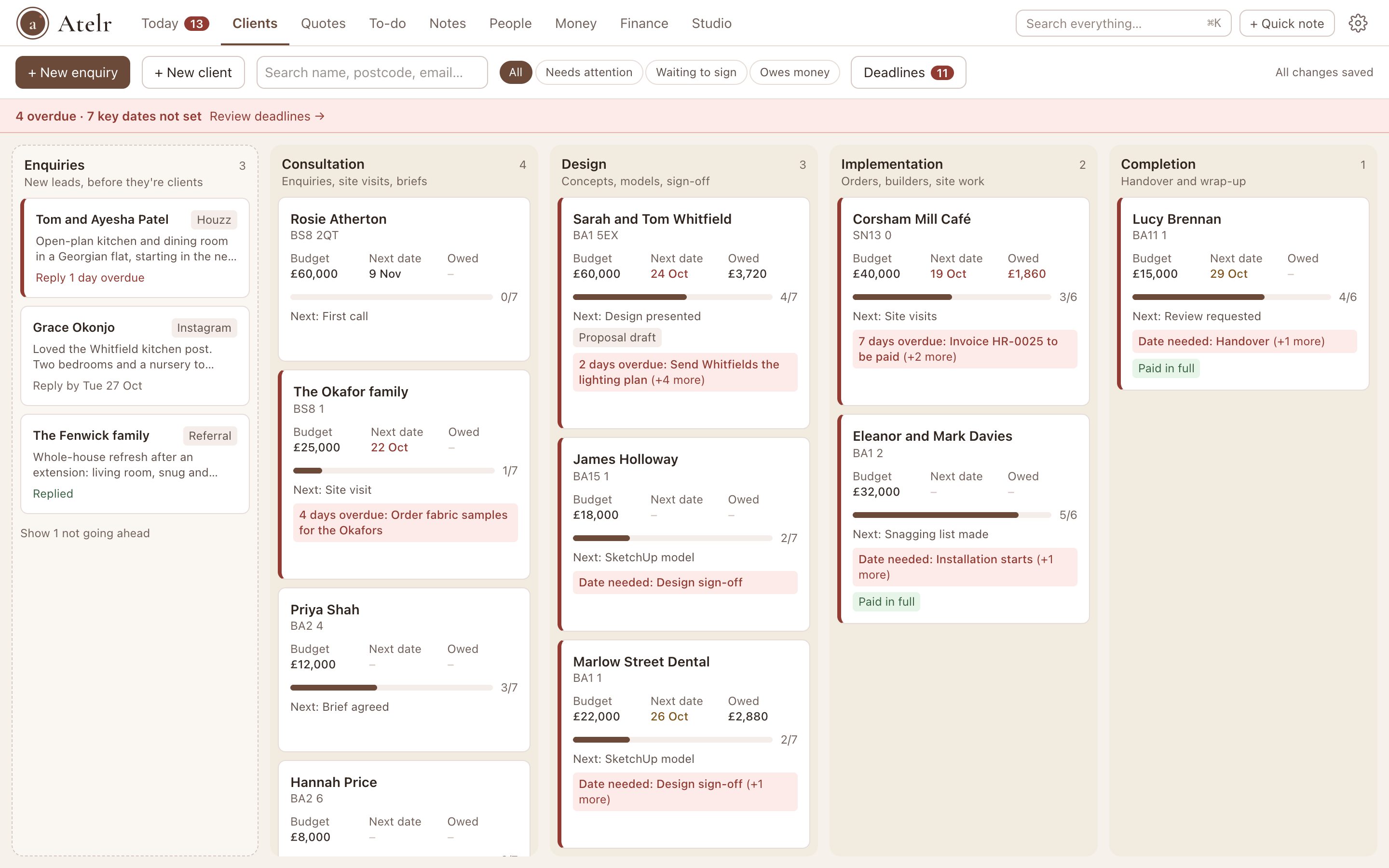
Task: Open the Today tab
Action: (x=175, y=23)
